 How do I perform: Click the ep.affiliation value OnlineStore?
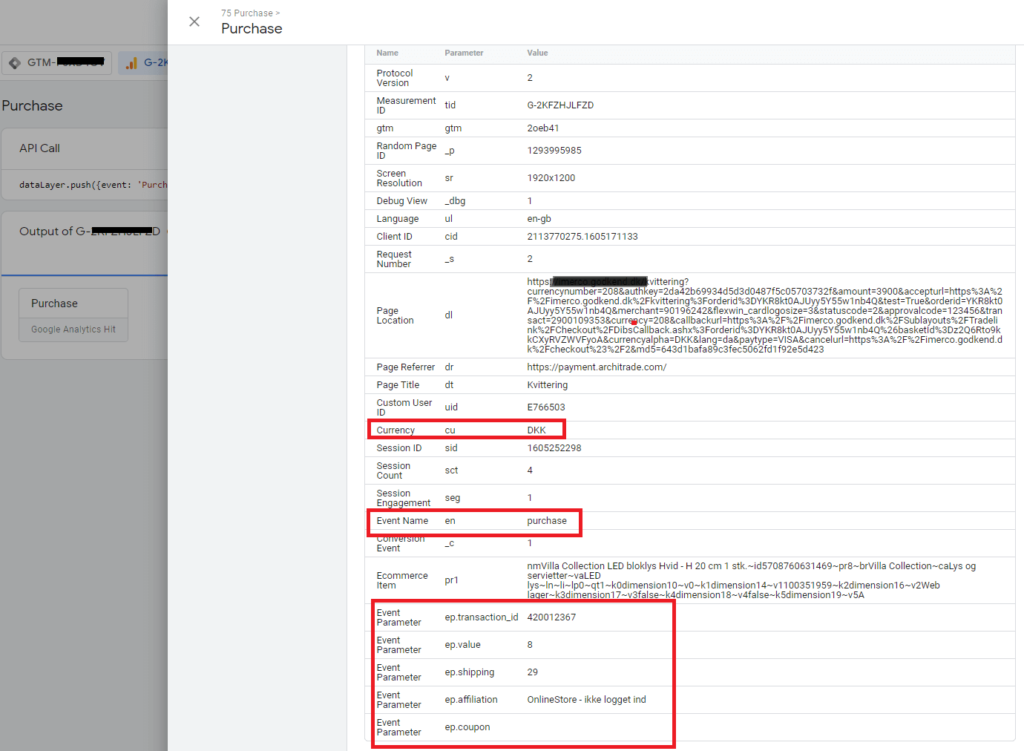[x=586, y=699]
